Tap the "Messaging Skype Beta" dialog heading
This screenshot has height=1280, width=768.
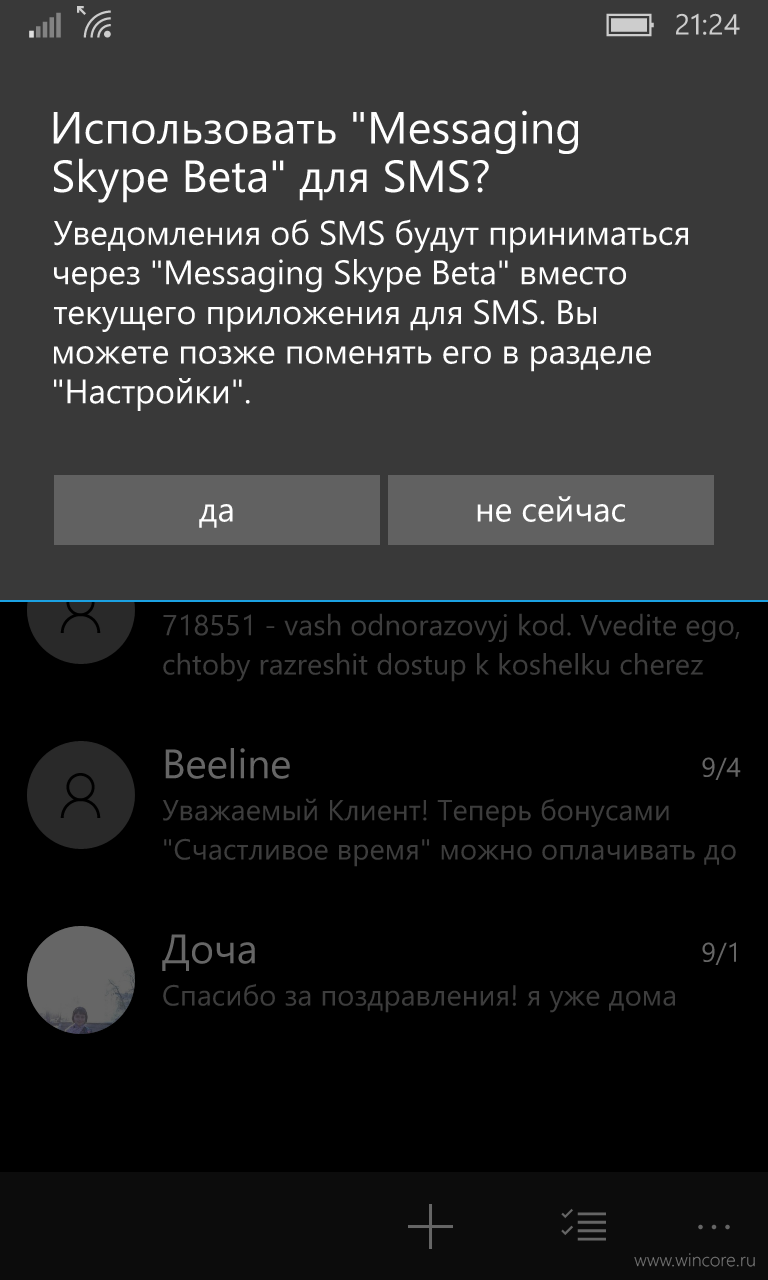click(316, 153)
